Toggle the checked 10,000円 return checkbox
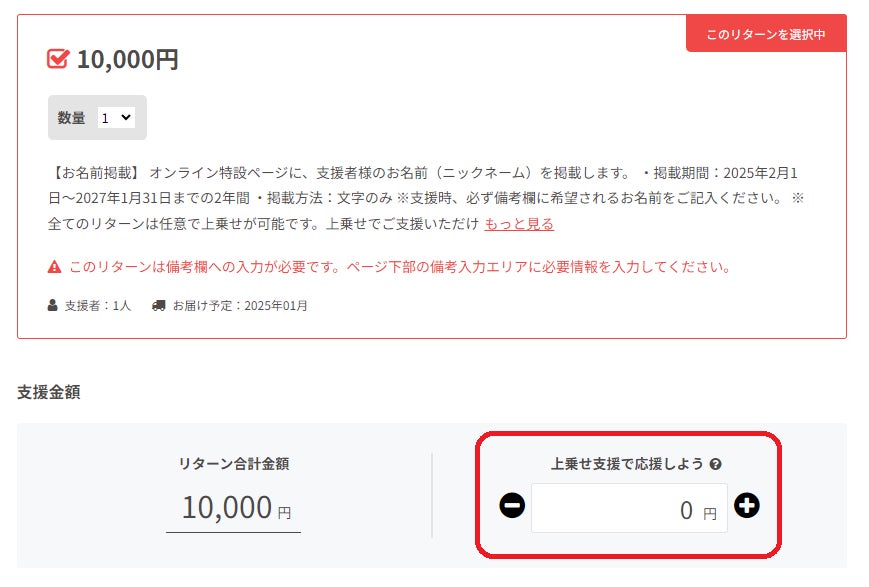 (x=58, y=59)
